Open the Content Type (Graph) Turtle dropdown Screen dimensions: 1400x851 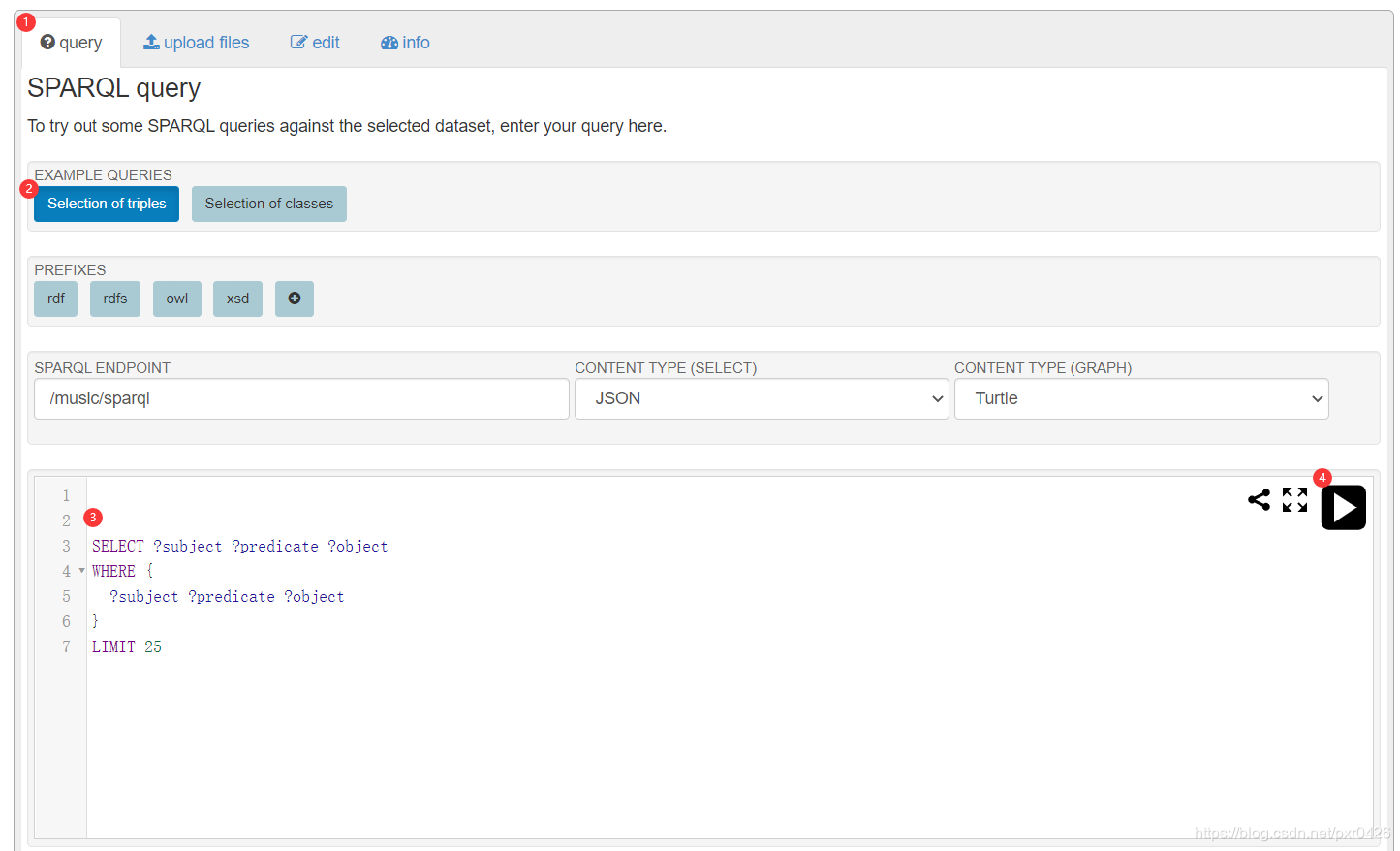[x=1141, y=398]
